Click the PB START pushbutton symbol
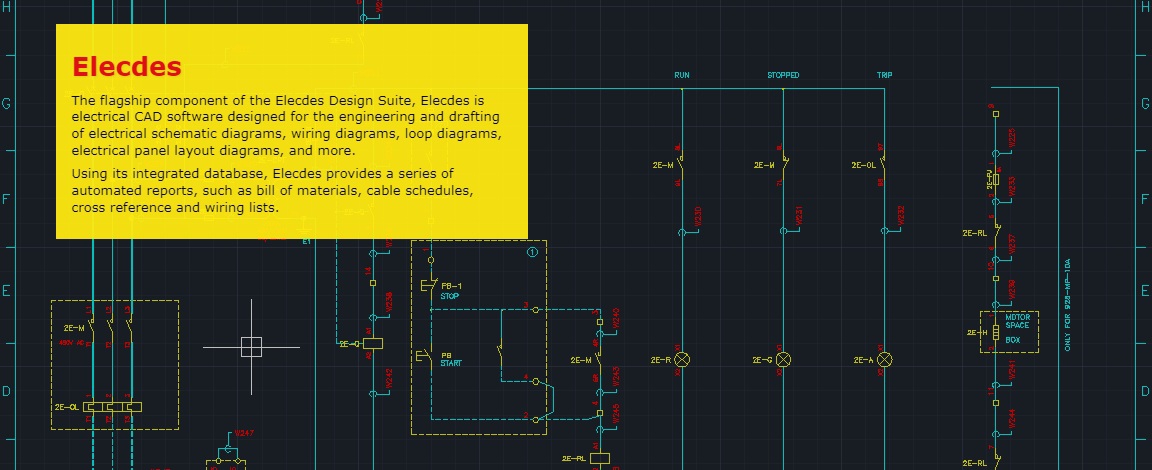This screenshot has width=1152, height=470. (424, 357)
